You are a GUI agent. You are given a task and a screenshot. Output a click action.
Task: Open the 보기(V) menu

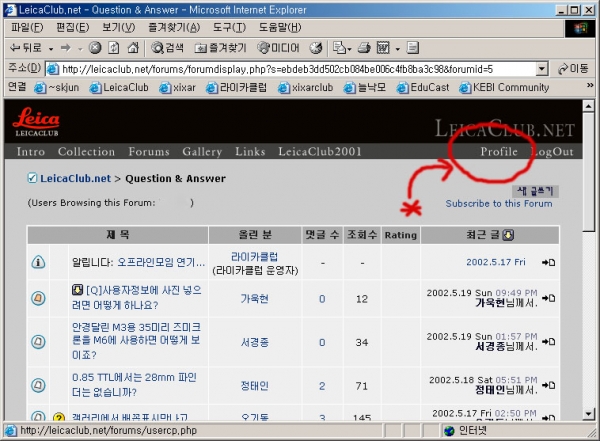119,27
